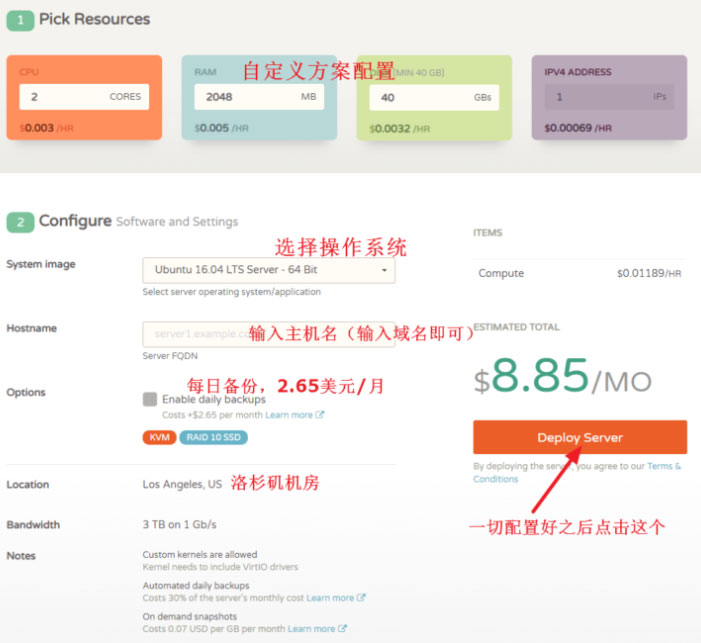Image resolution: width=701 pixels, height=643 pixels.
Task: Click the IPv4 address count field
Action: coord(595,97)
